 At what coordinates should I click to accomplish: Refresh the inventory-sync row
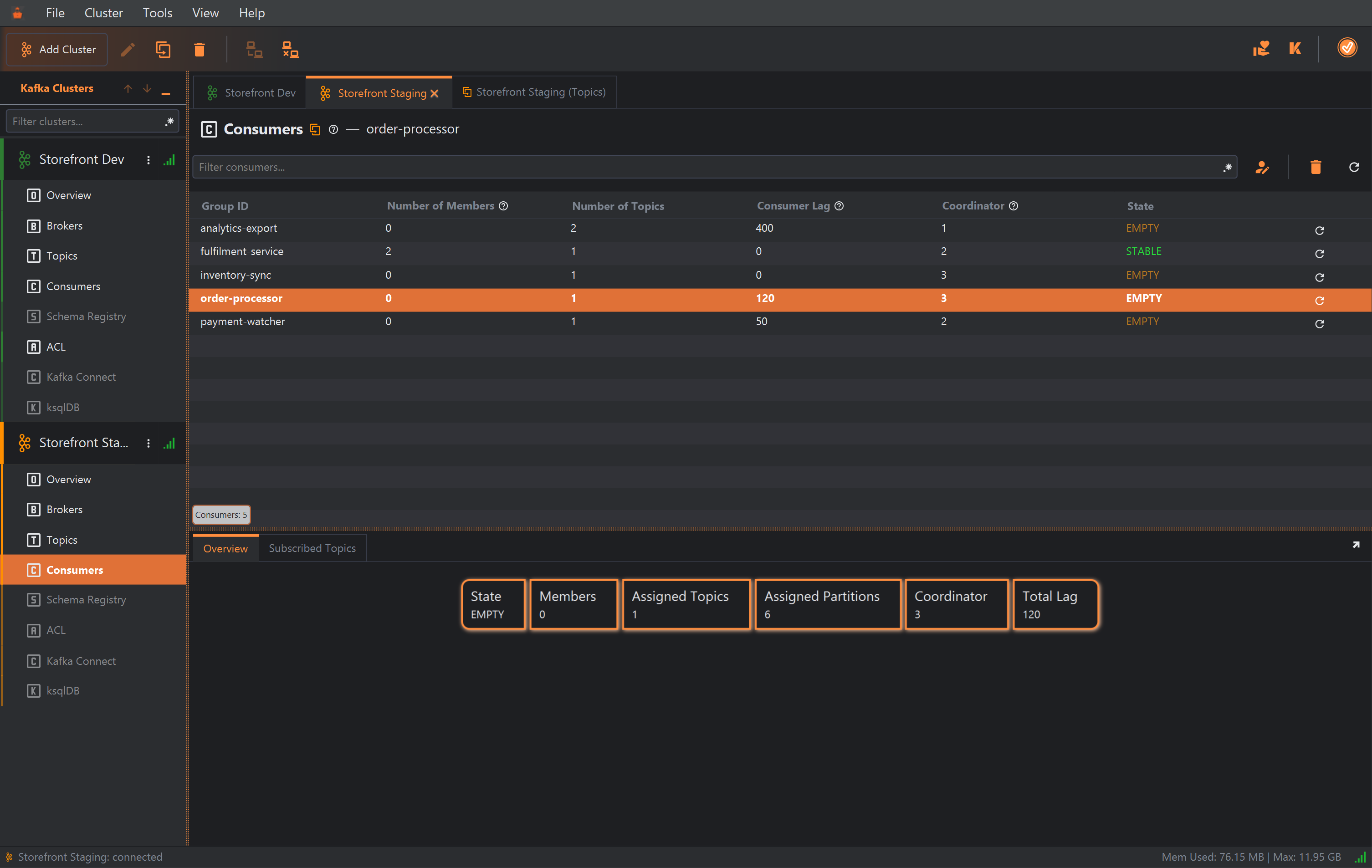click(1320, 277)
